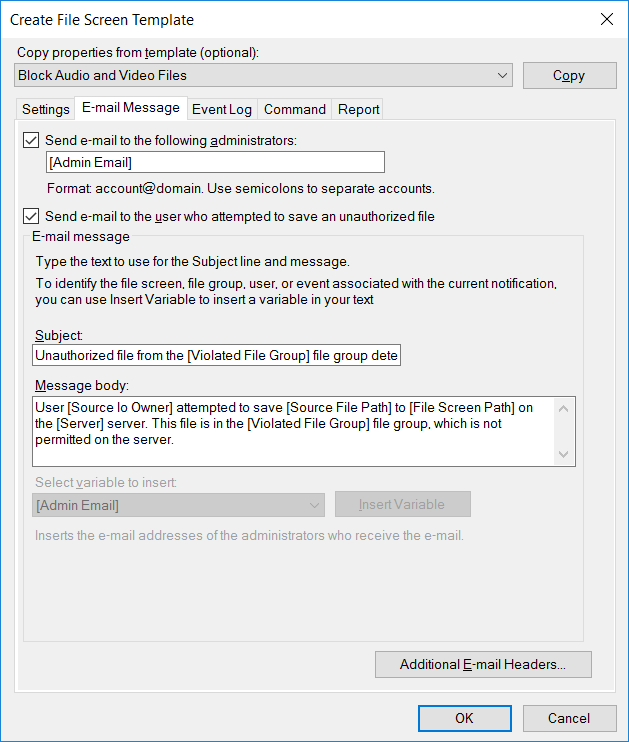Switch to the Report tab
The height and width of the screenshot is (742, 629).
click(x=358, y=109)
